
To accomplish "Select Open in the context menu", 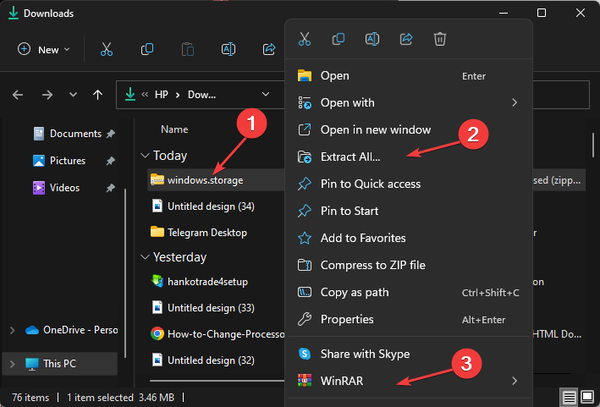I will pyautogui.click(x=409, y=76).
